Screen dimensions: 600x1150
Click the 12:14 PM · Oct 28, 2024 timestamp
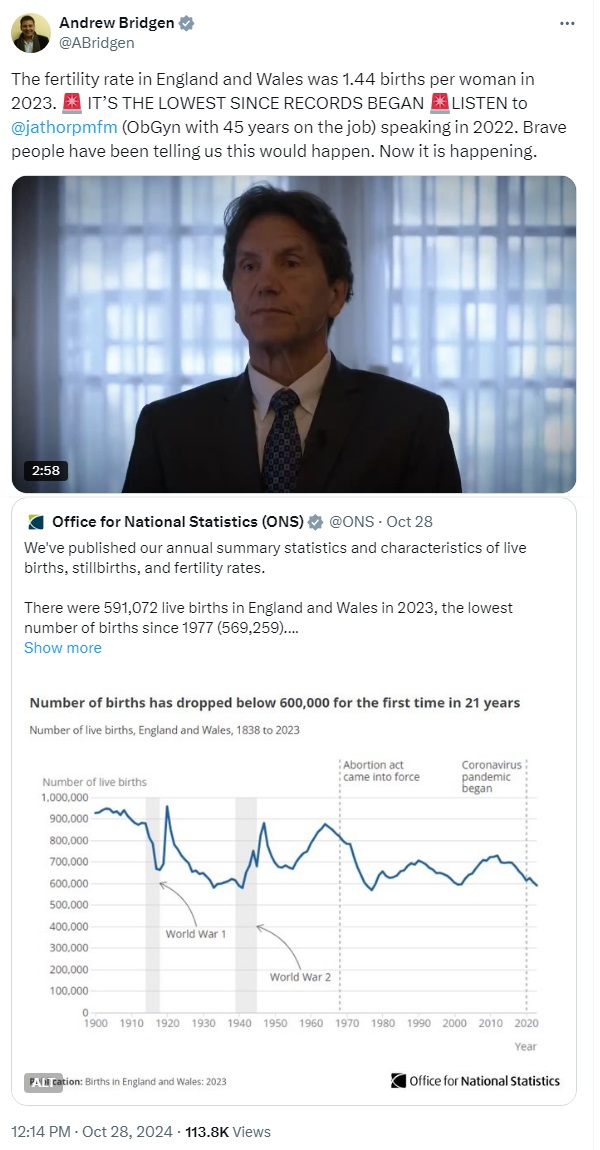coord(92,1132)
